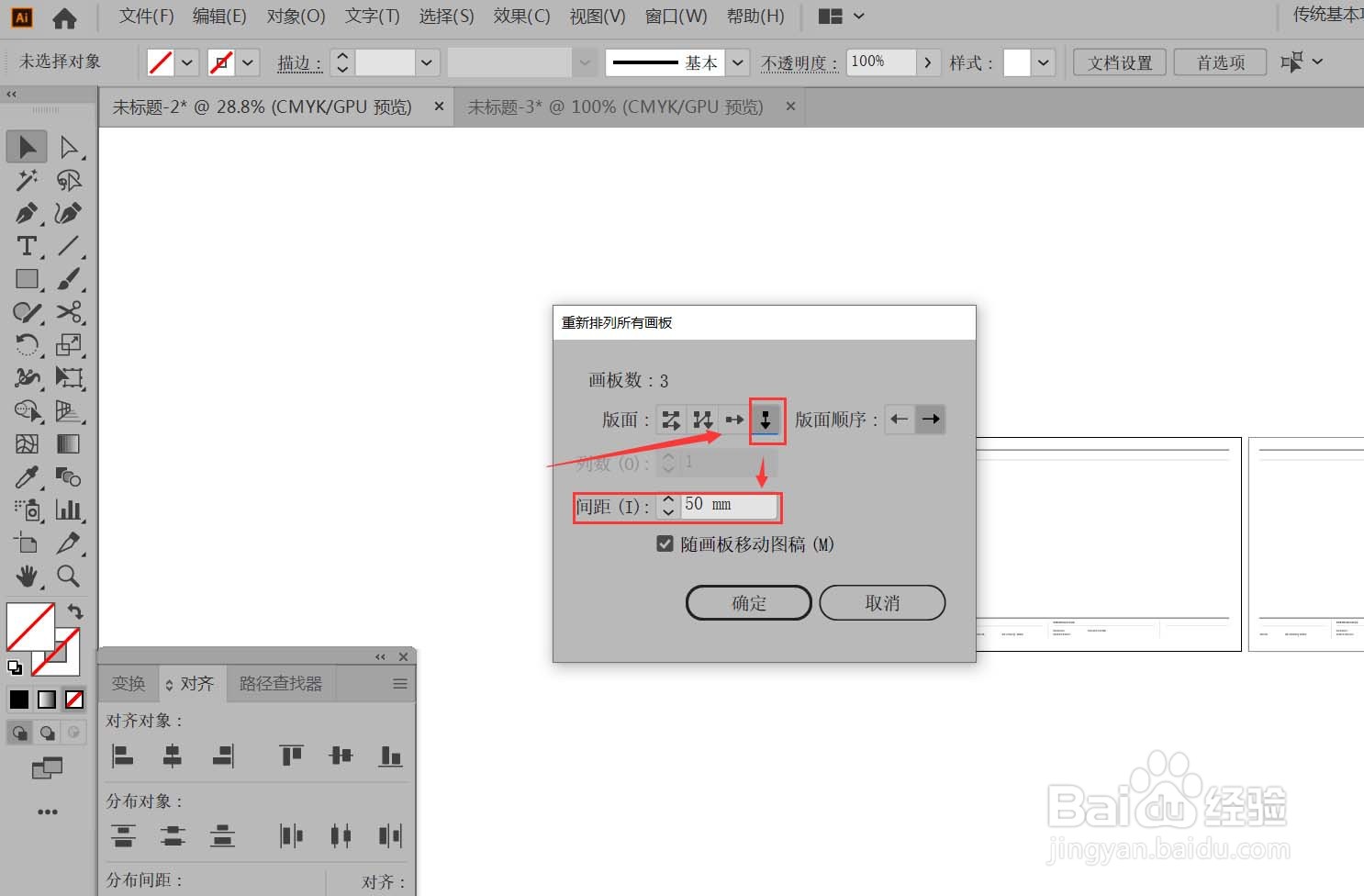
Task: Open the 效果(C) menu
Action: pos(521,17)
